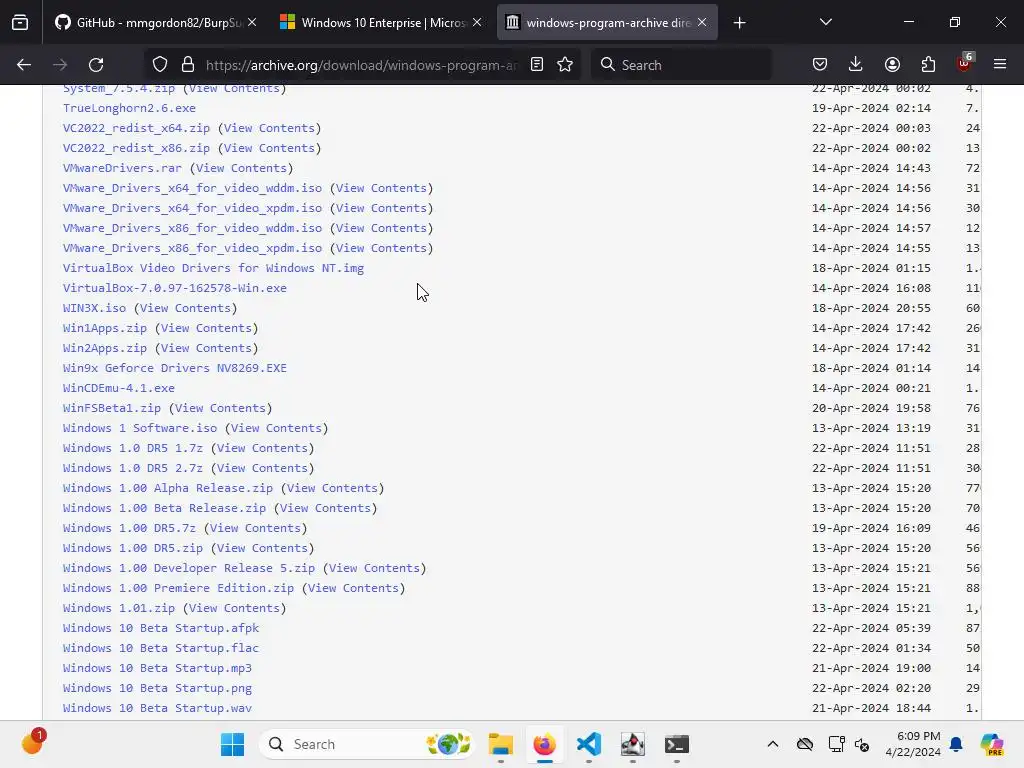This screenshot has height=768, width=1024.
Task: Save page to Pocket icon
Action: pos(820,65)
